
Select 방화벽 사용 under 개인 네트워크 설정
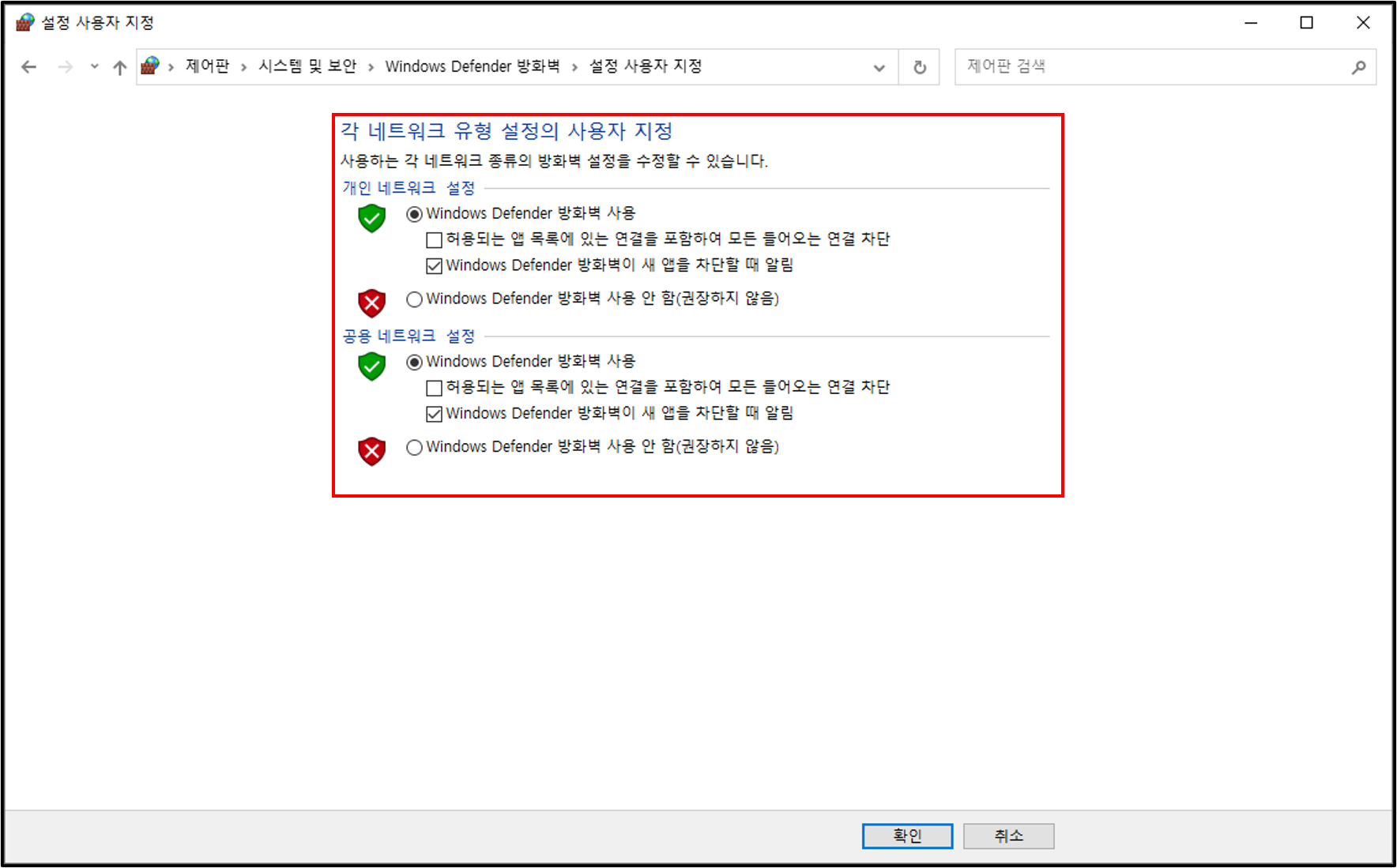(x=414, y=214)
